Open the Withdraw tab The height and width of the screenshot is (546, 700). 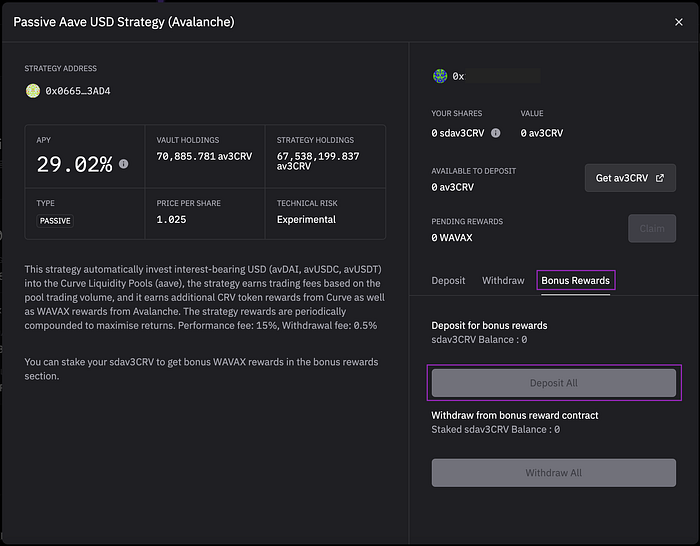point(503,281)
